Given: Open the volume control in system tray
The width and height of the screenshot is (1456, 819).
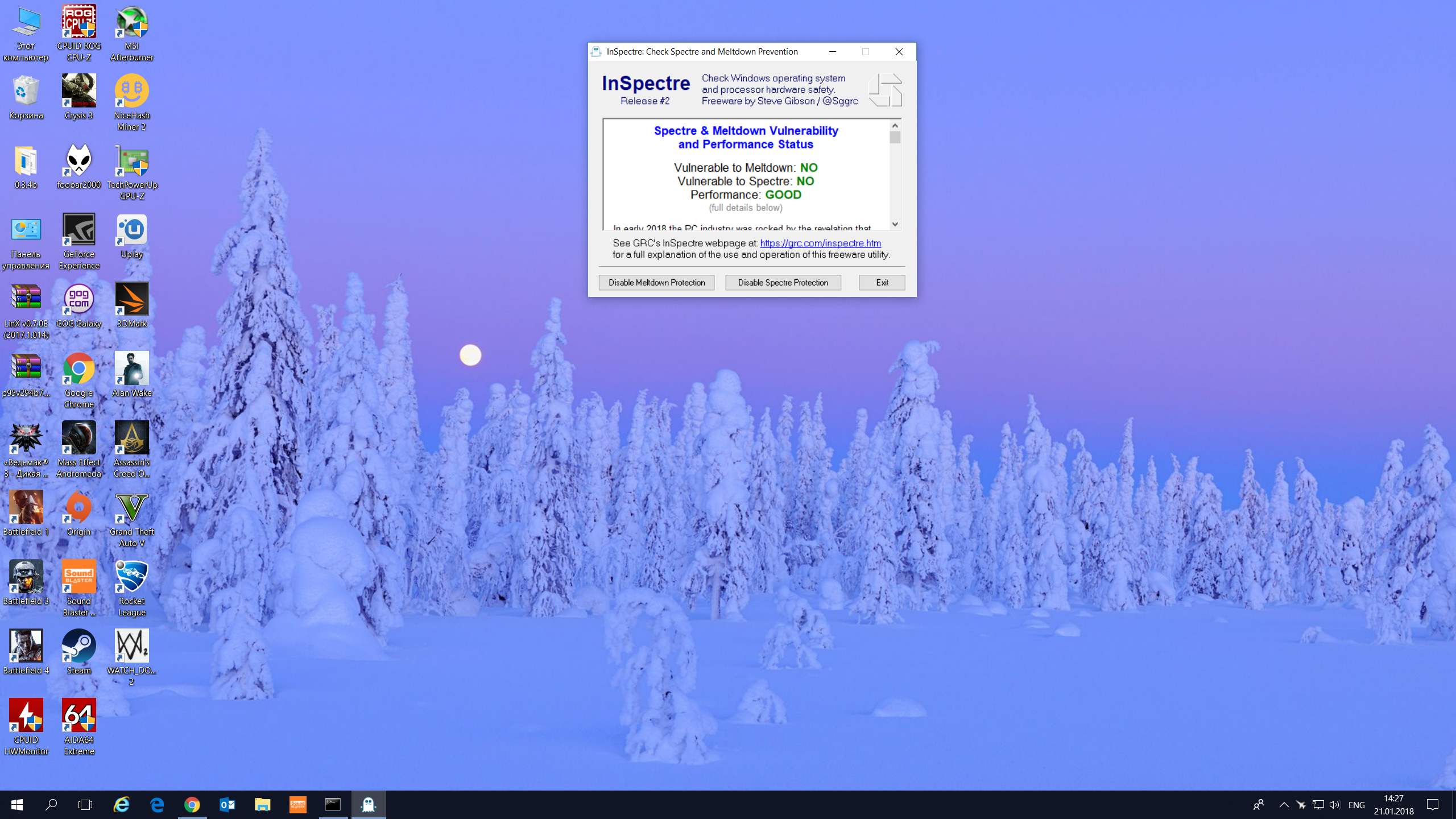Looking at the screenshot, I should click(1334, 804).
